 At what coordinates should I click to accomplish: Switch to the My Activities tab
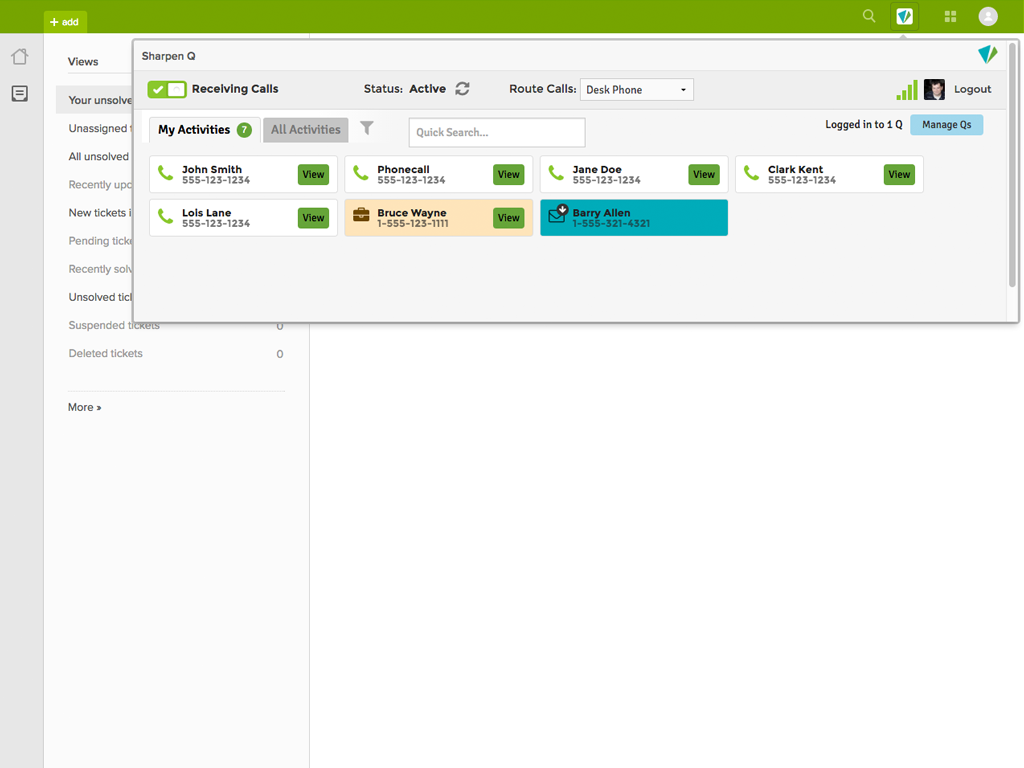(x=204, y=130)
